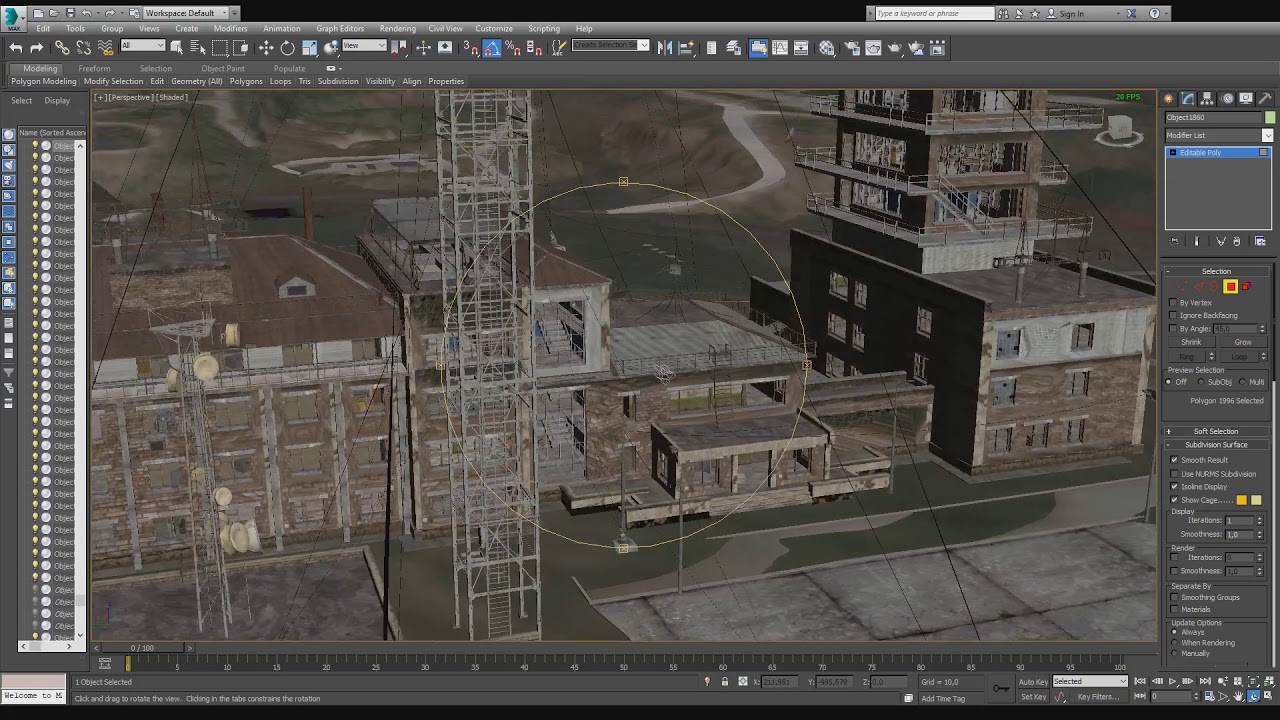Select Polygon sub-object level icon
Viewport: 1280px width, 720px height.
click(1230, 287)
